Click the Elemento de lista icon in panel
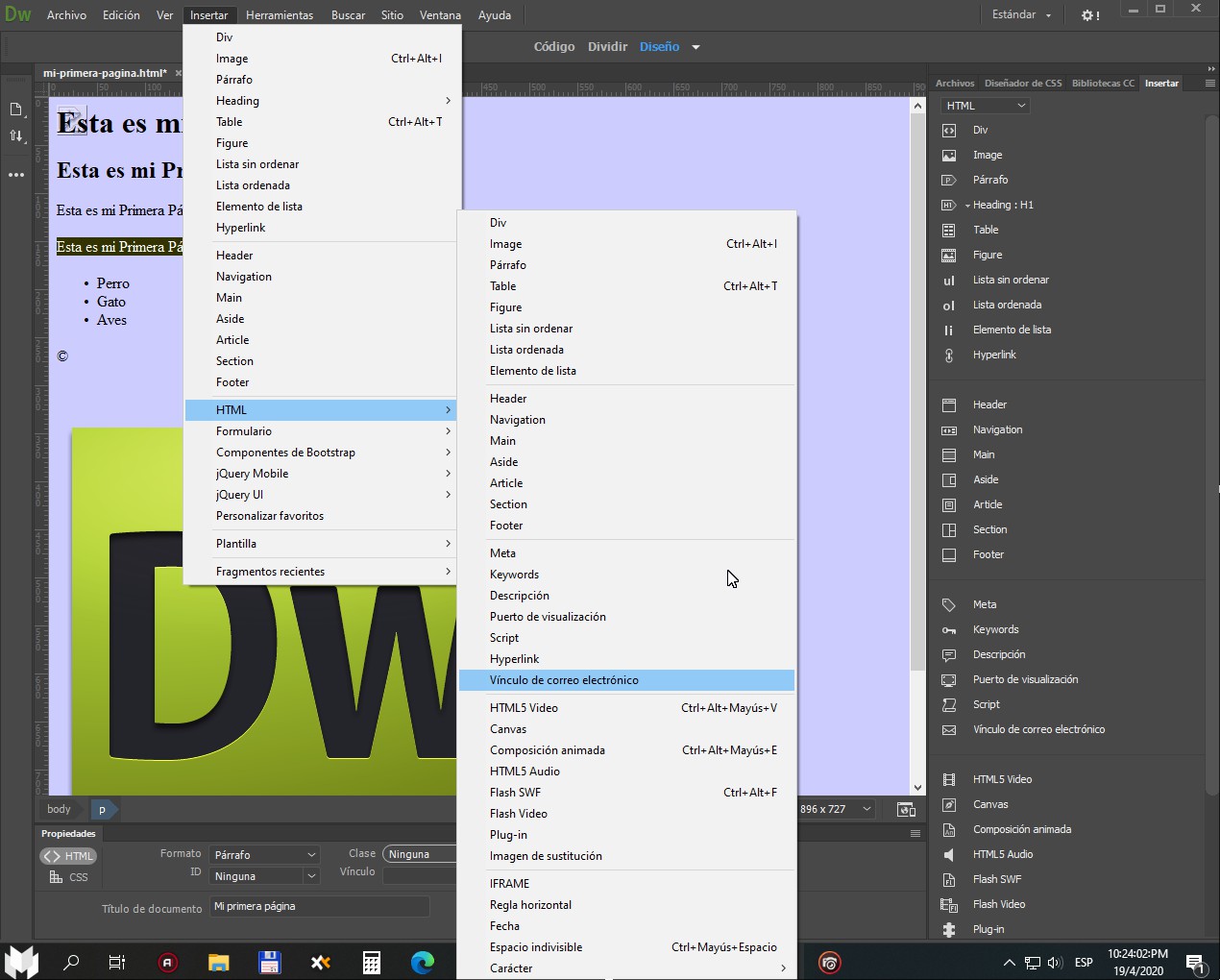Image resolution: width=1220 pixels, height=980 pixels. pos(949,330)
